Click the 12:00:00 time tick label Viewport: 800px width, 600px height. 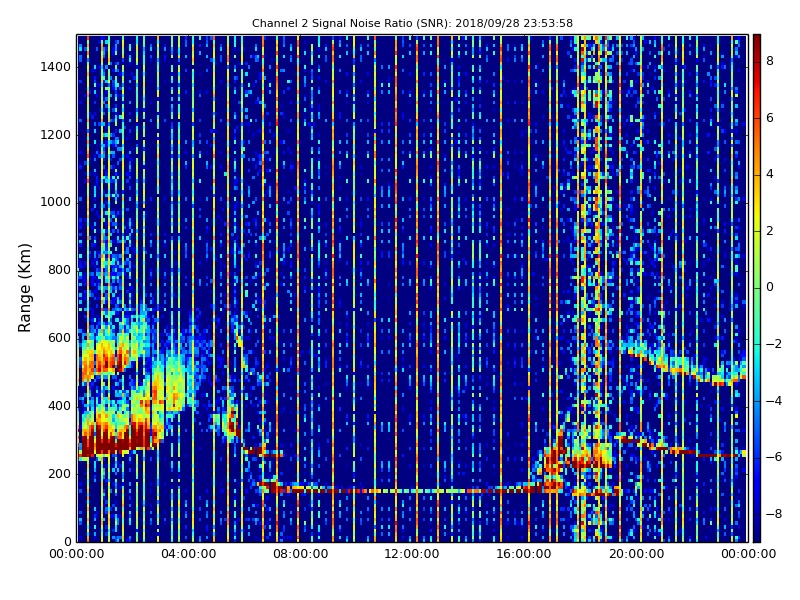pyautogui.click(x=412, y=554)
